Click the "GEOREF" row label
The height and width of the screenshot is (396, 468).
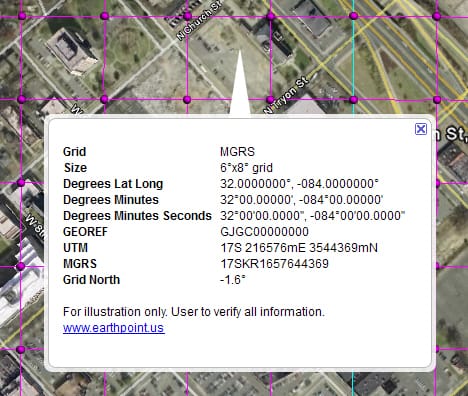(85, 232)
